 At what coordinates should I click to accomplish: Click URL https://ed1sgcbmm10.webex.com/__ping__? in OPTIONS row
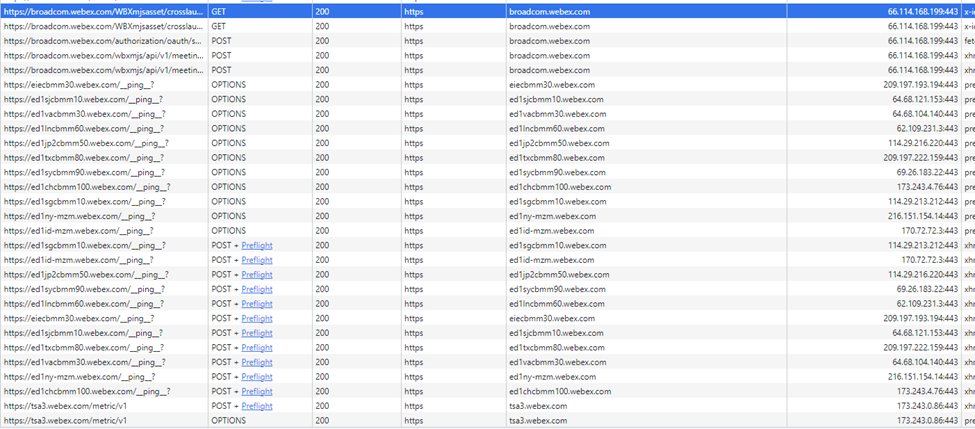pos(85,202)
